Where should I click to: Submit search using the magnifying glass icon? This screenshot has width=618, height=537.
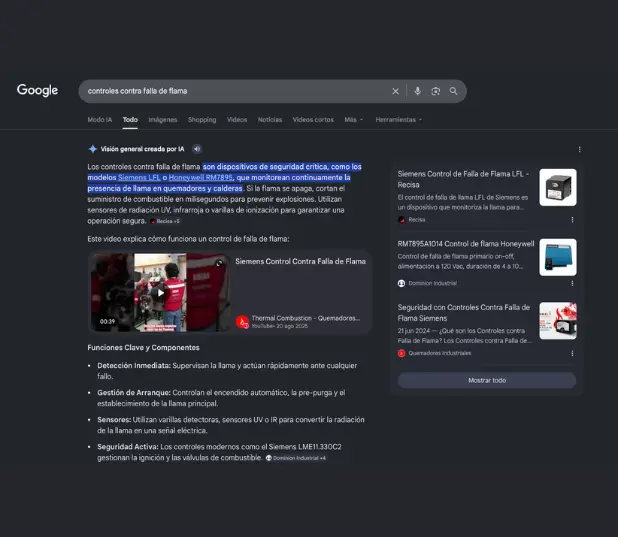(x=454, y=91)
